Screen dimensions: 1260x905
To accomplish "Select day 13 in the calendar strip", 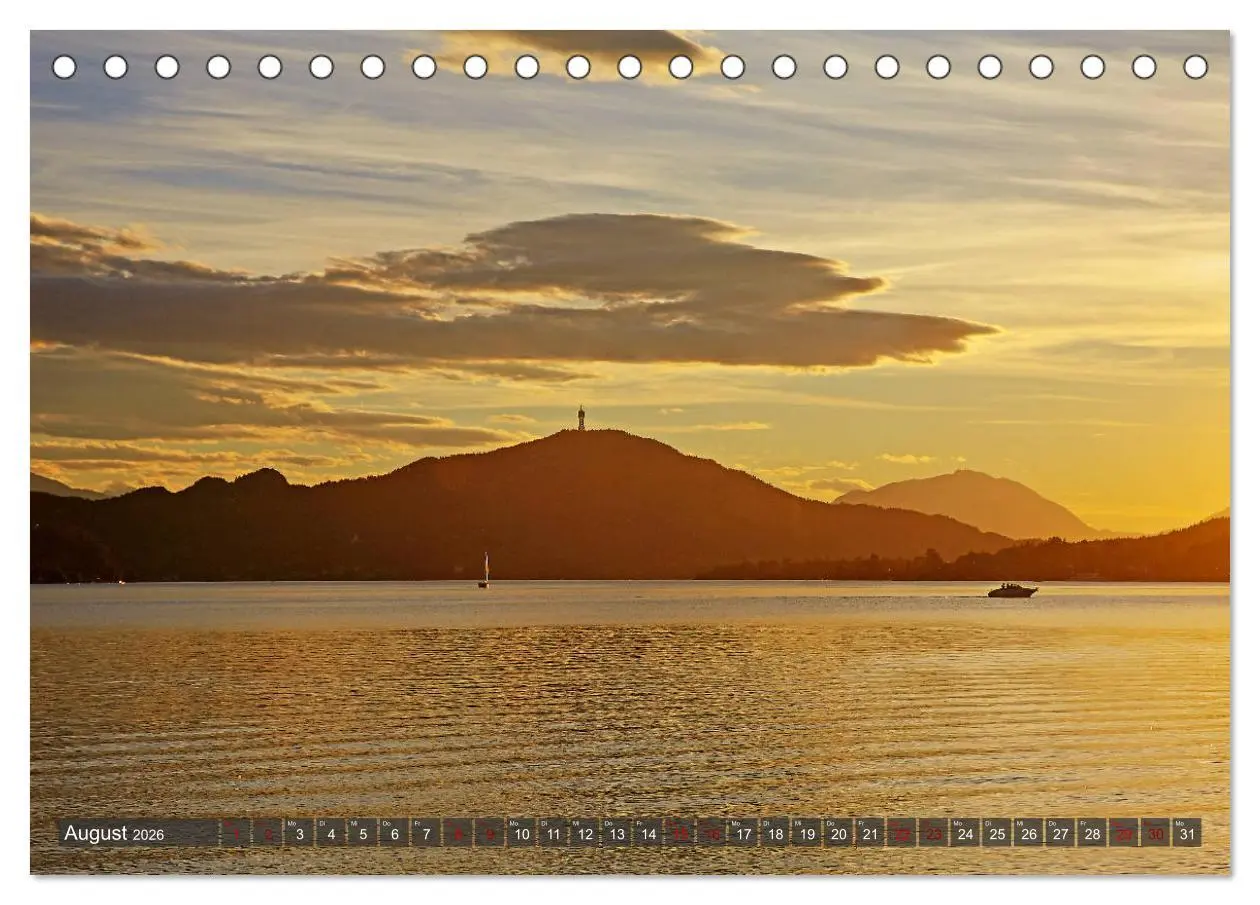I will pyautogui.click(x=617, y=833).
